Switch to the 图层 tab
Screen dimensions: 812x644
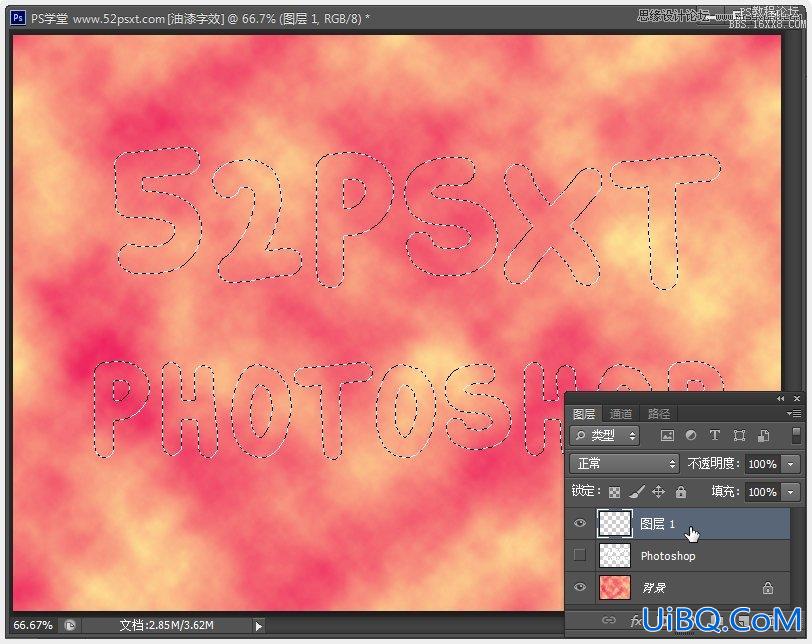(584, 414)
